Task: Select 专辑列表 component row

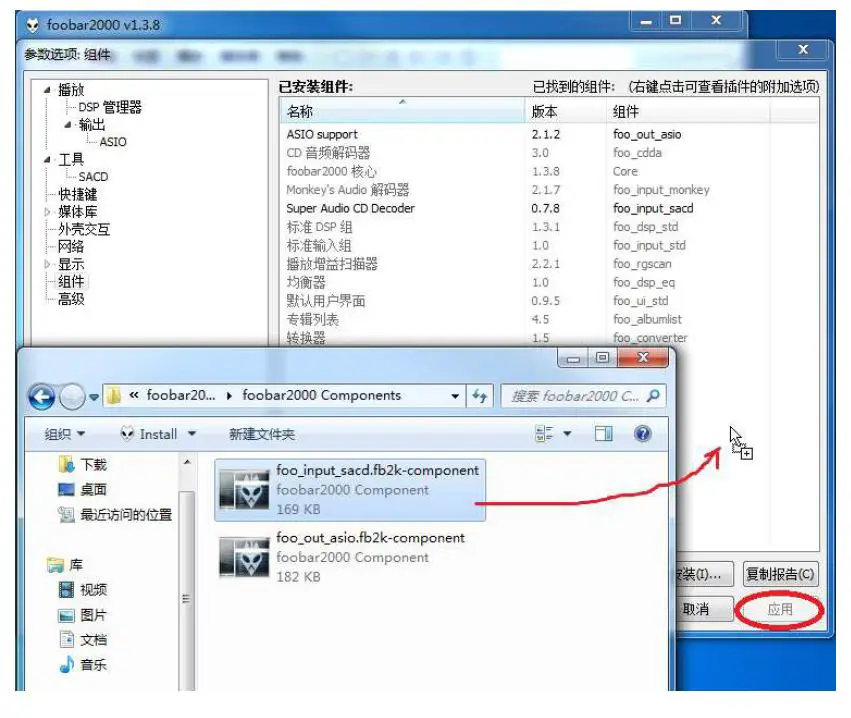Action: (549, 319)
